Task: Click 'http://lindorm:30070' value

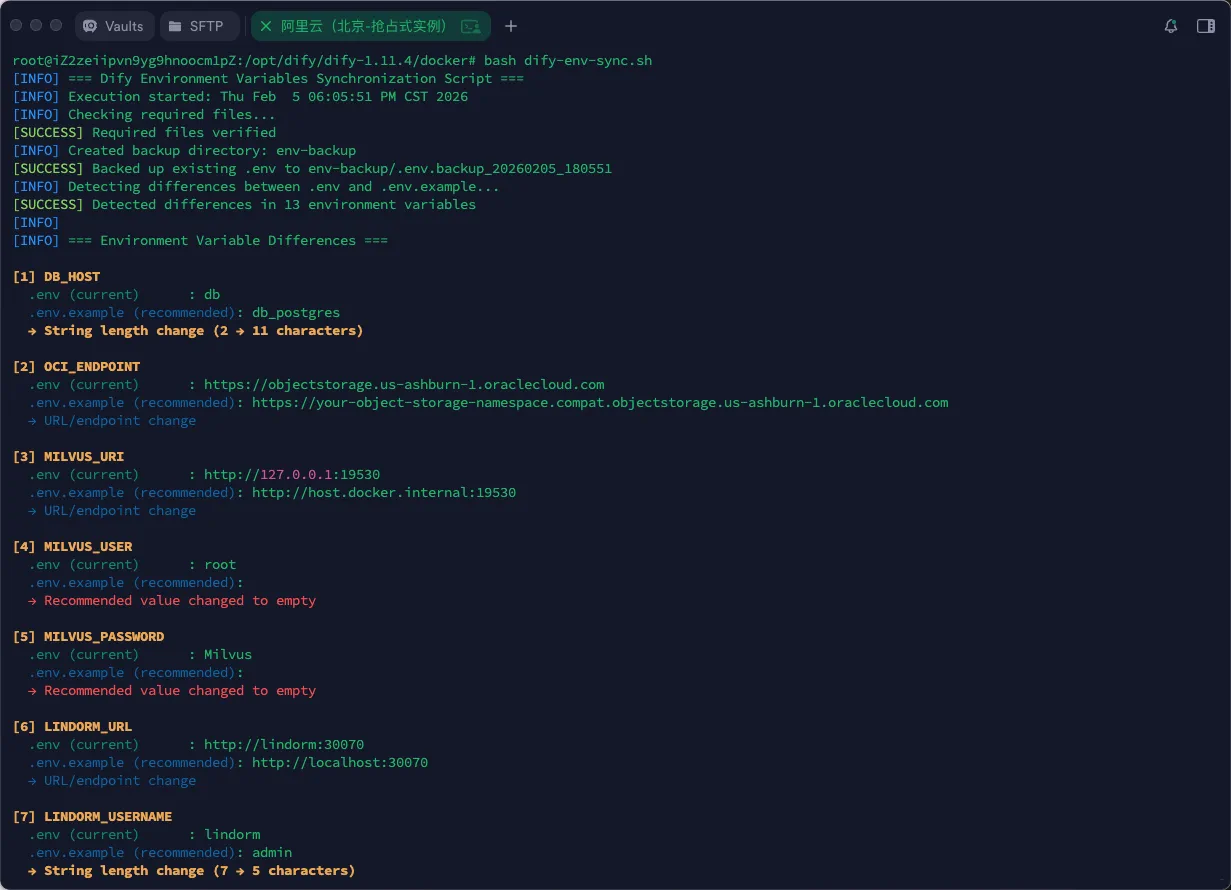Action: 284,744
